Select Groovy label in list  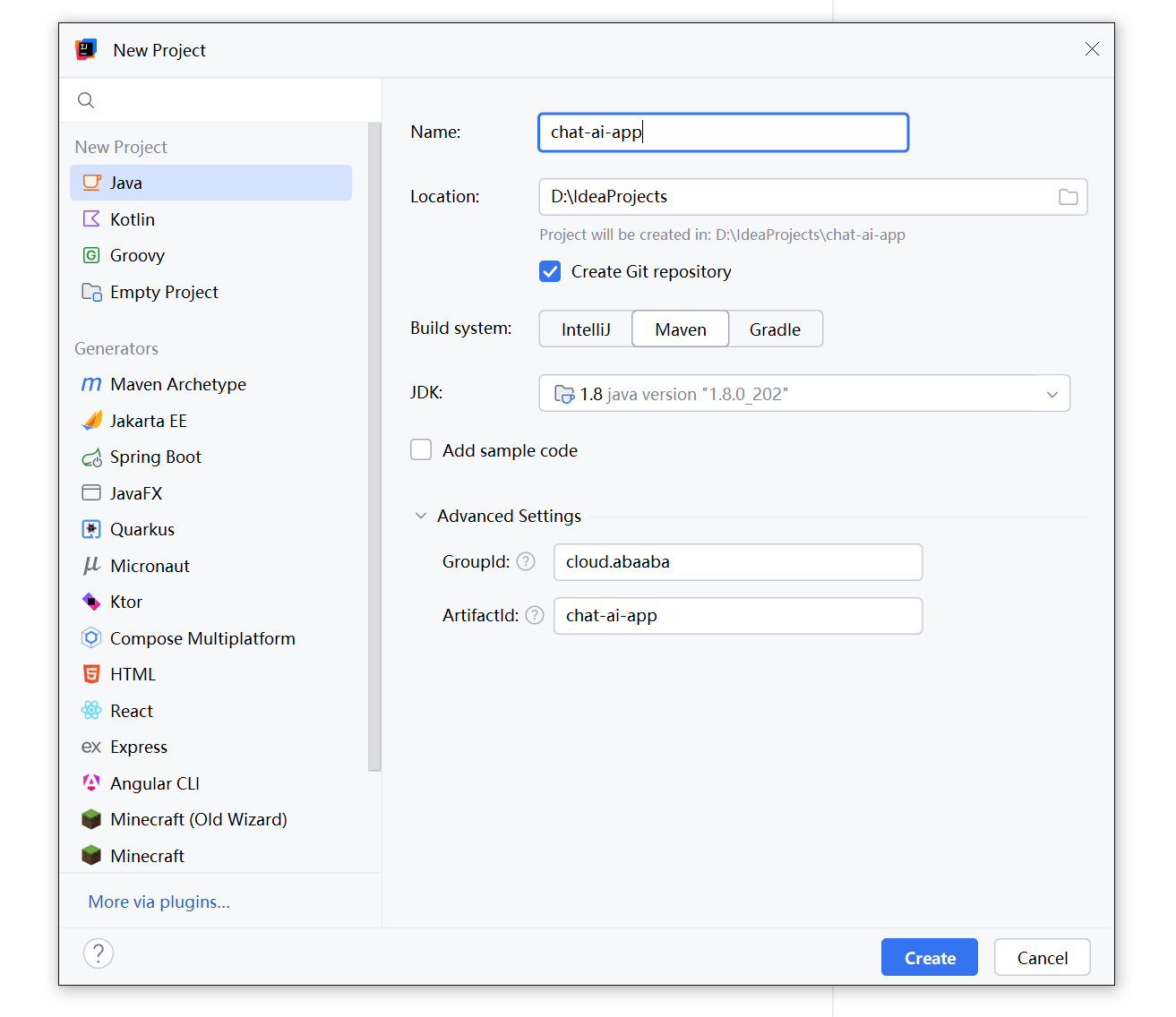click(137, 255)
